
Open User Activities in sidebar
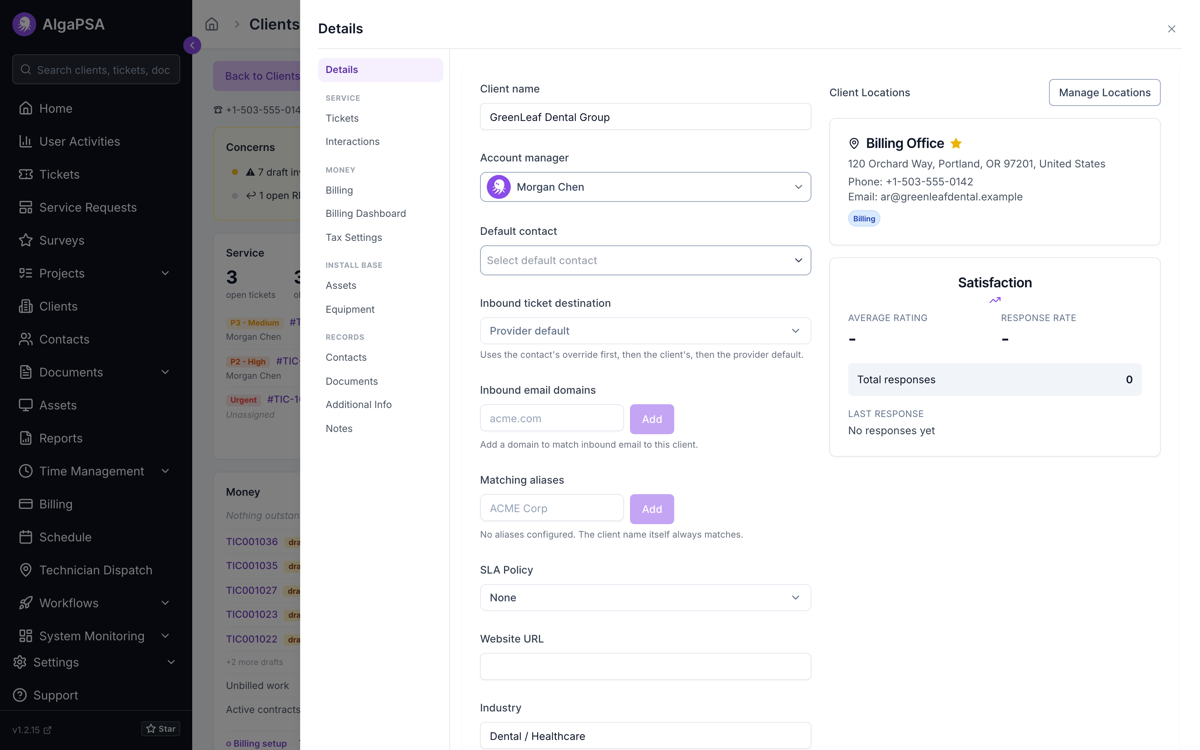pyautogui.click(x=79, y=141)
